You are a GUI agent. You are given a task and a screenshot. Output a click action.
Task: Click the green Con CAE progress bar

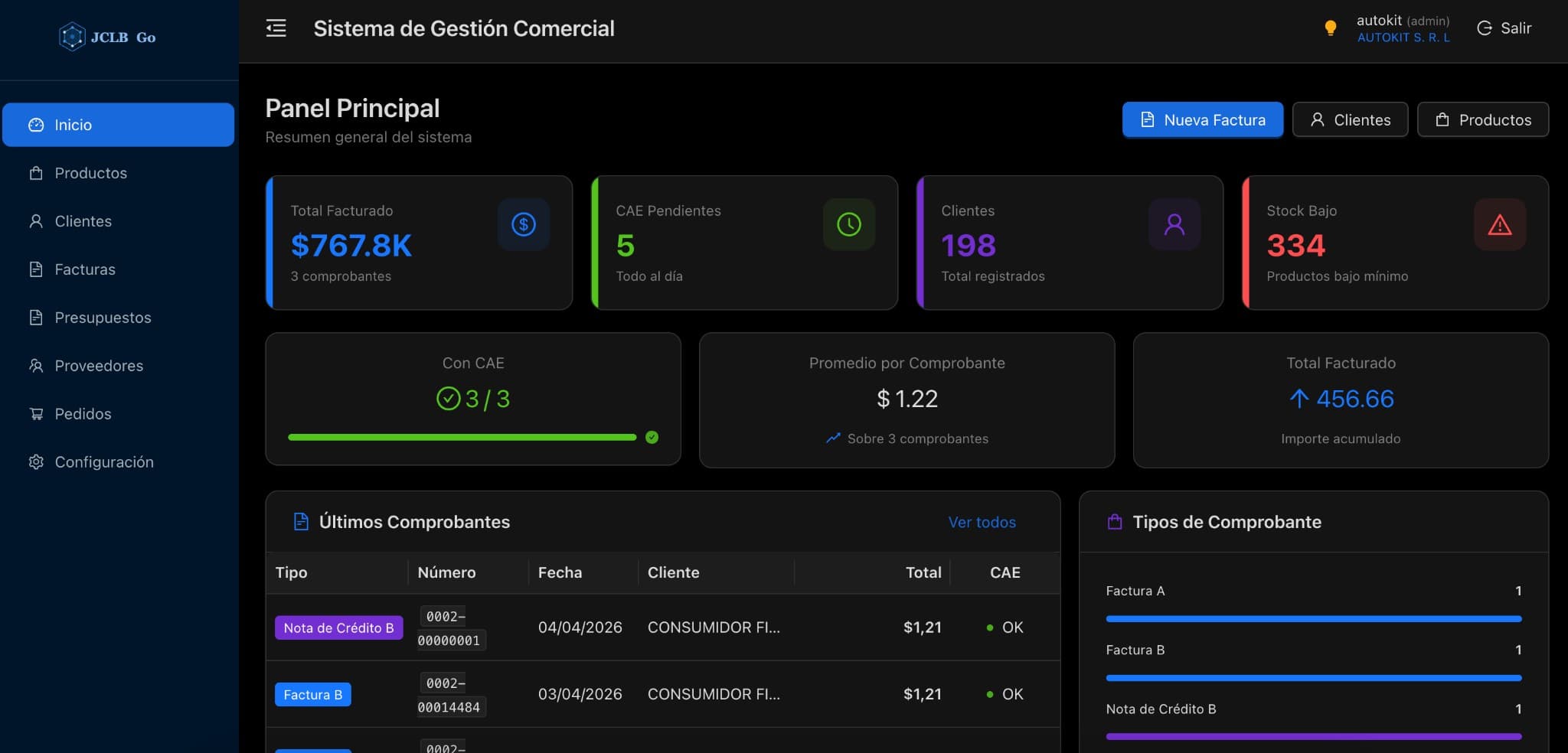click(462, 438)
